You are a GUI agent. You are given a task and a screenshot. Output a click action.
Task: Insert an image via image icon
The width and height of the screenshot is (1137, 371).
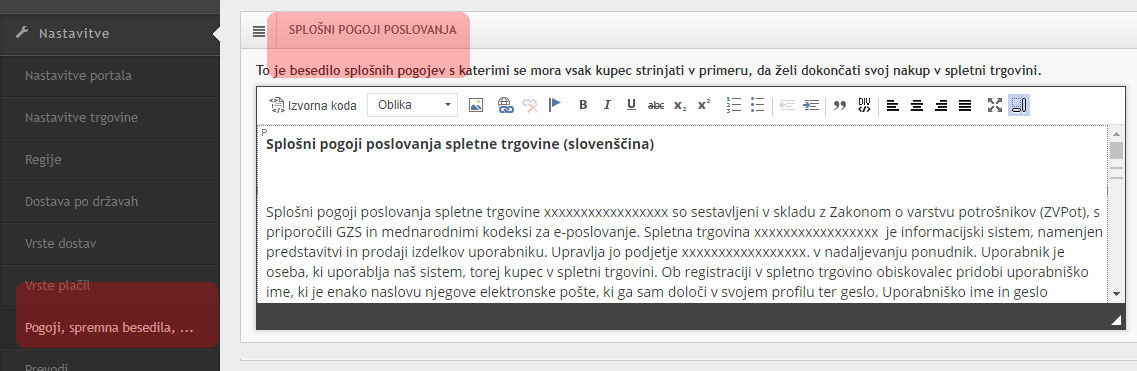[476, 105]
